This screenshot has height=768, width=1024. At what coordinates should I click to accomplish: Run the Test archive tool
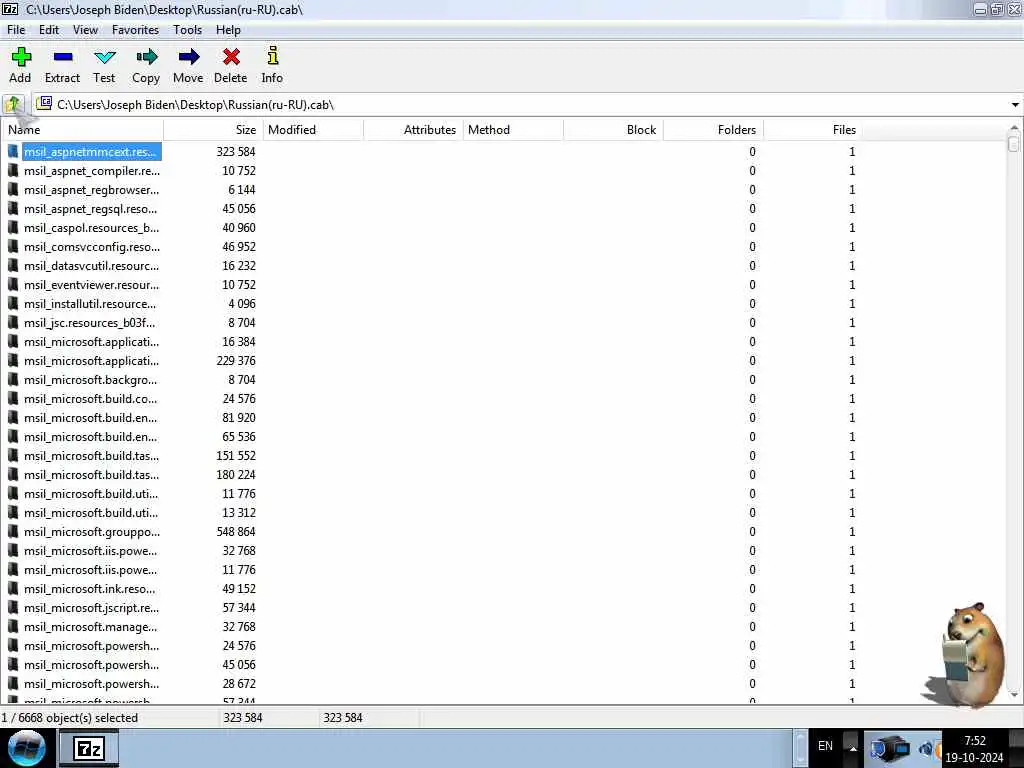click(x=104, y=58)
